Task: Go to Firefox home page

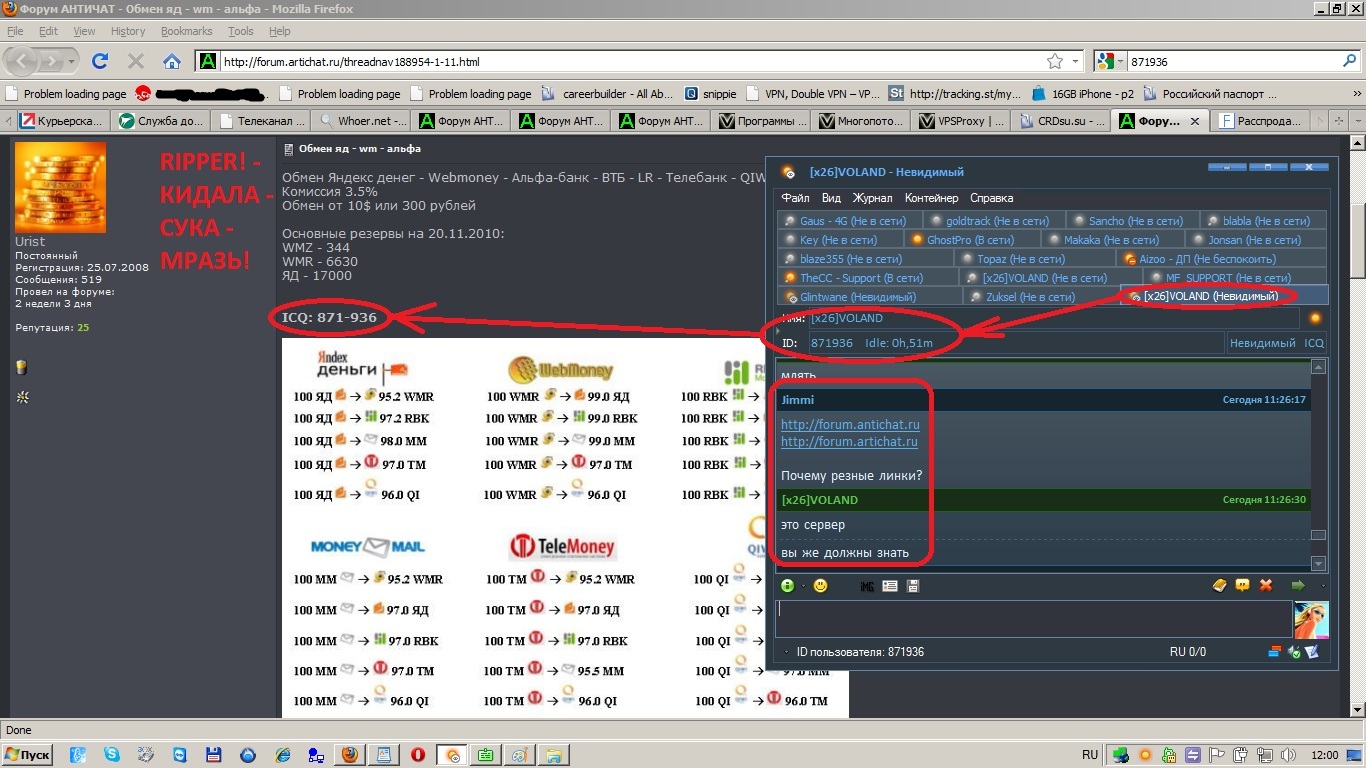Action: point(172,61)
